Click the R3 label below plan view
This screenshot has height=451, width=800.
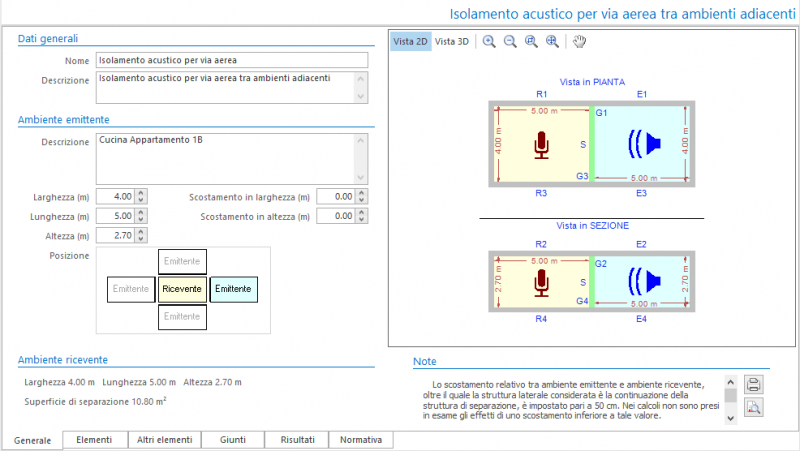(541, 193)
